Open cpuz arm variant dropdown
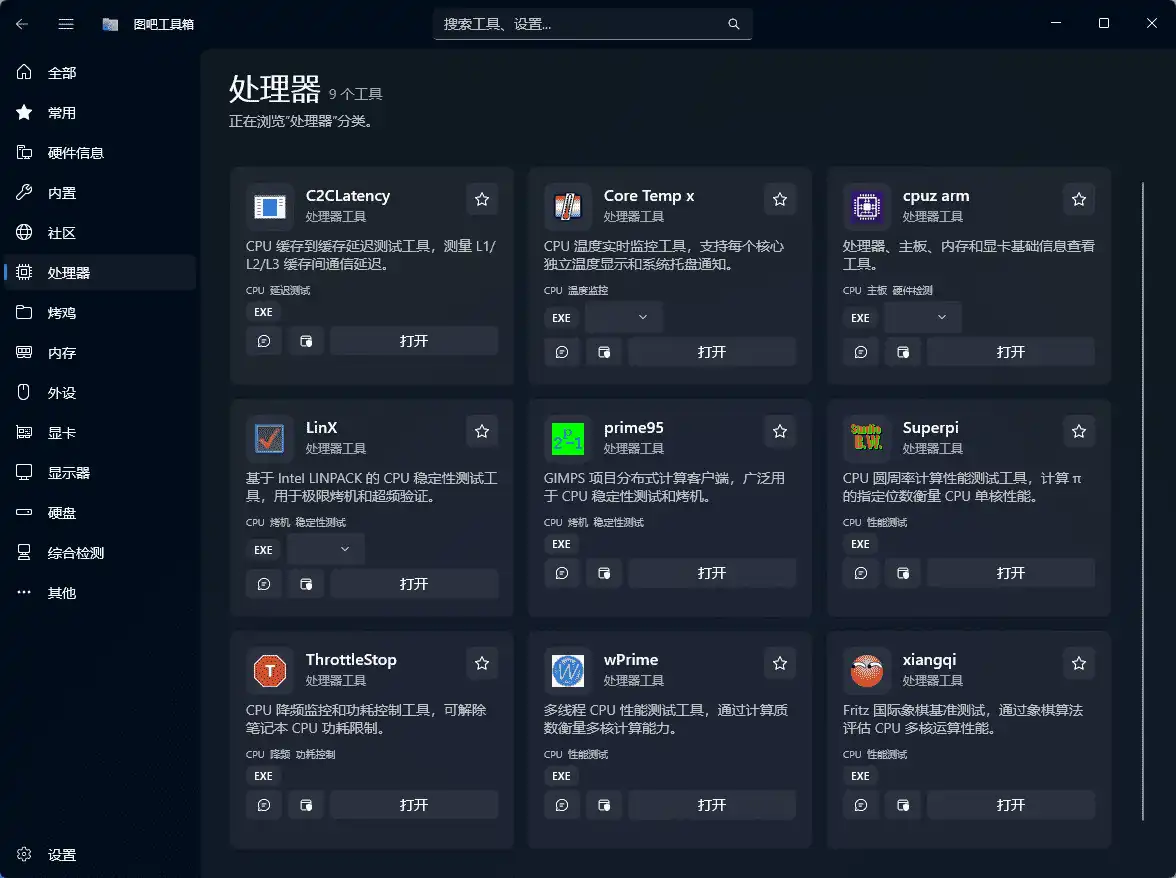 (x=922, y=317)
